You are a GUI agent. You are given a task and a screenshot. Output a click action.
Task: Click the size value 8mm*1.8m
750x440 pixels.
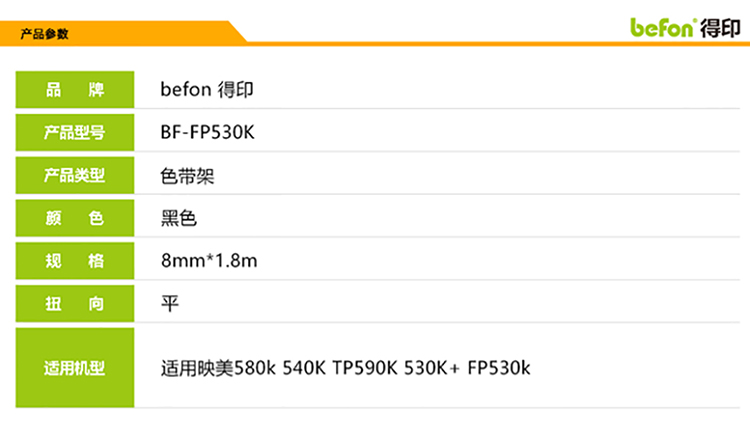click(210, 261)
